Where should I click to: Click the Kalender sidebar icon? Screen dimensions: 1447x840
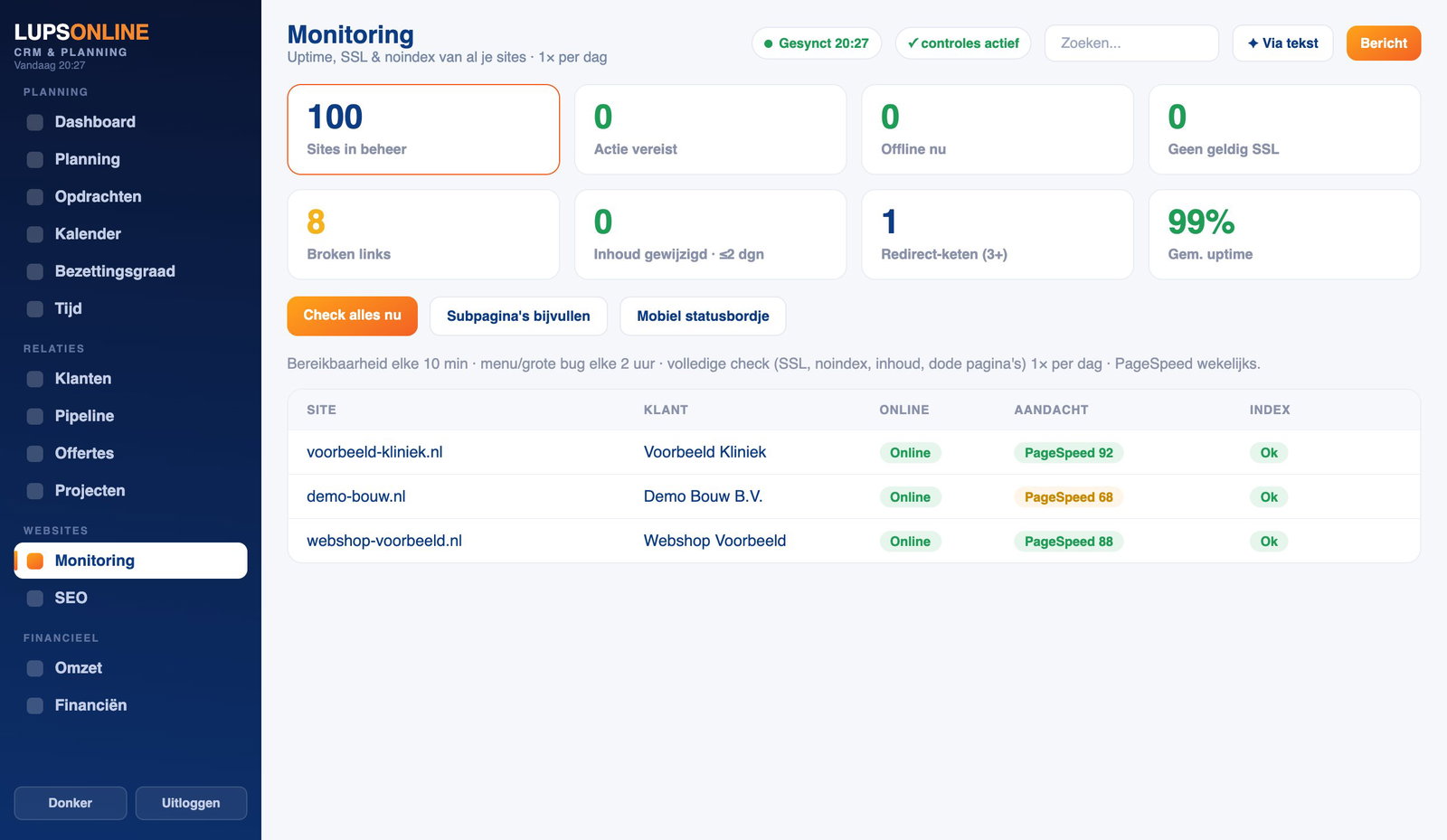point(35,234)
